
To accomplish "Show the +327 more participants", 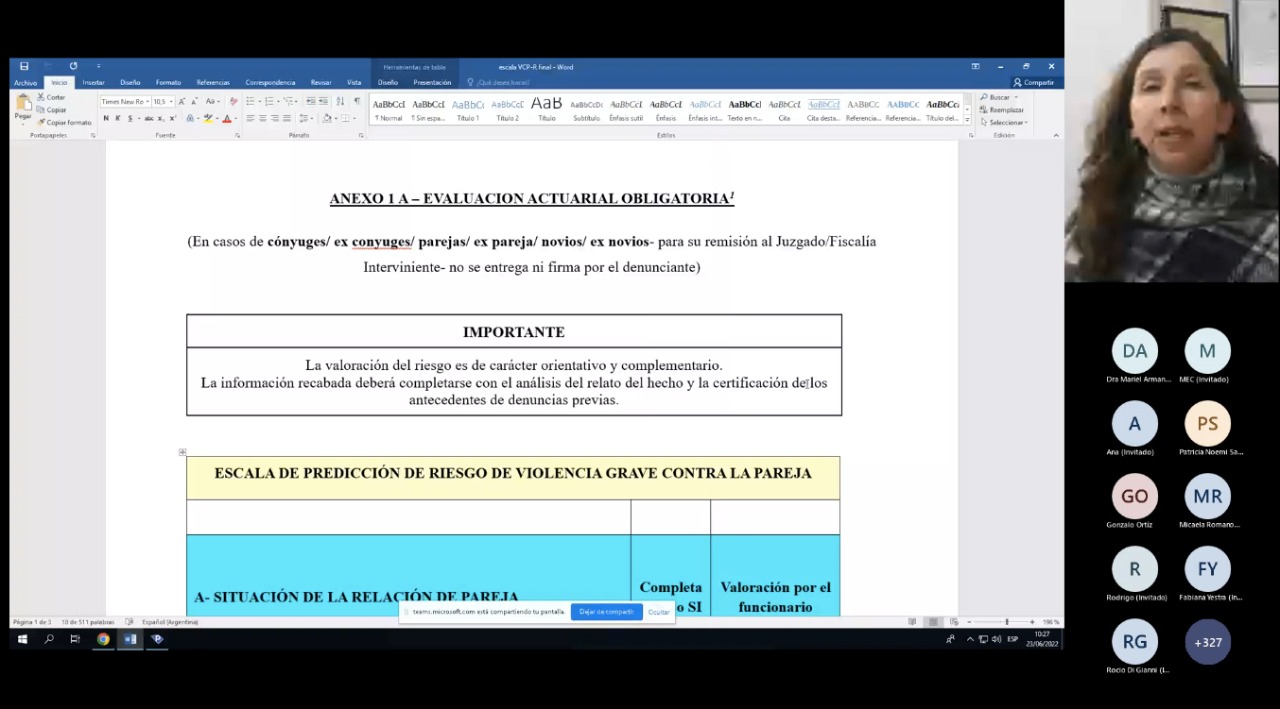I will [1208, 642].
